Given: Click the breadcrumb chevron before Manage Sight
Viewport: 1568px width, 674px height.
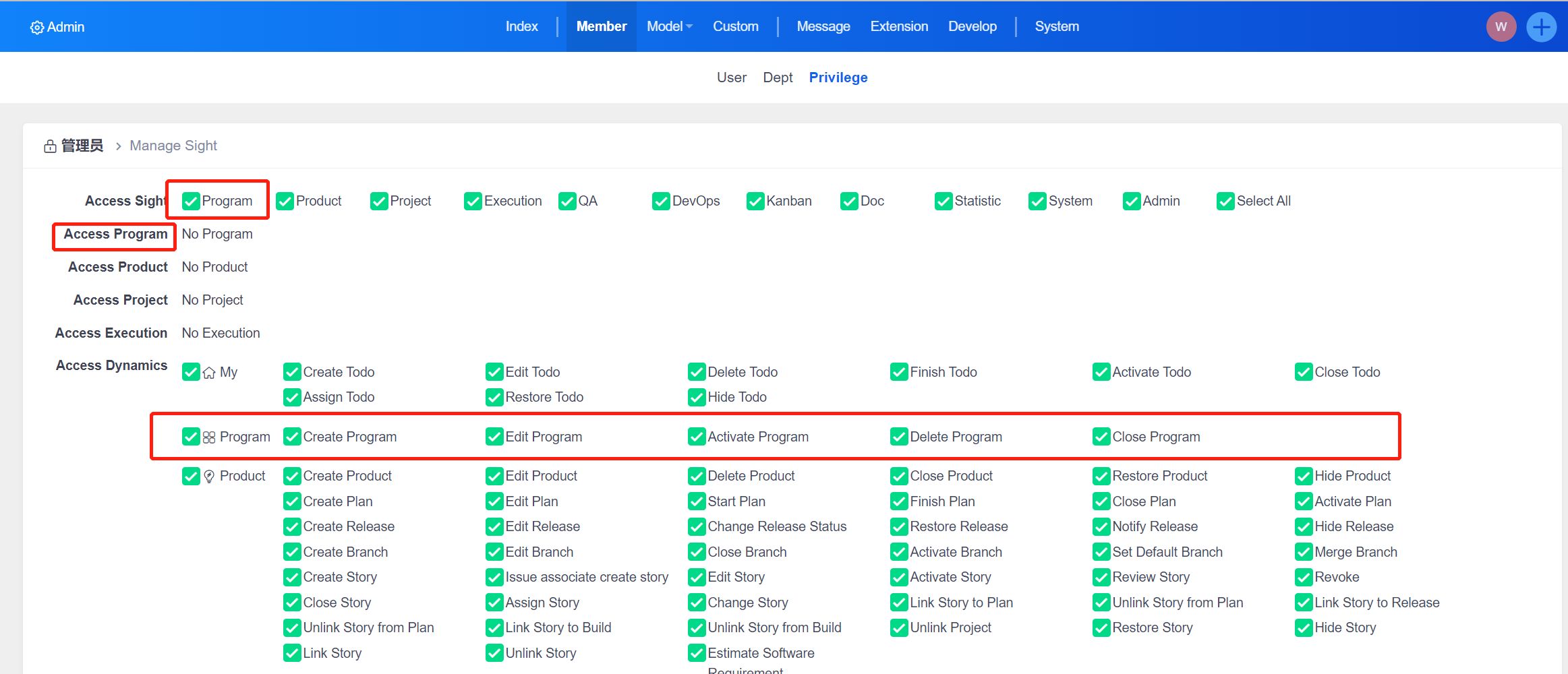Looking at the screenshot, I should tap(118, 146).
